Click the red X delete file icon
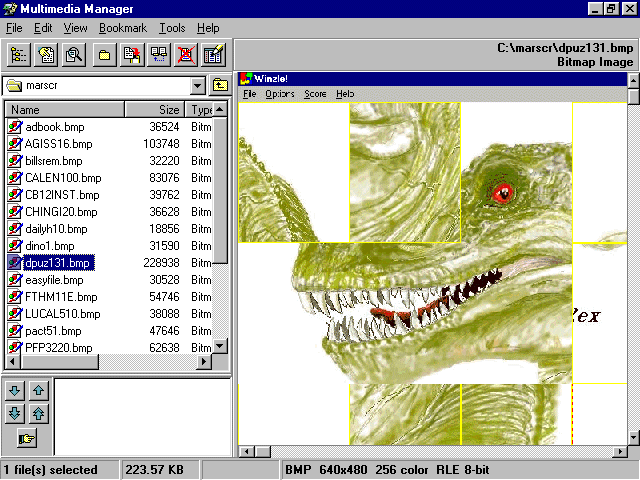The image size is (640, 480). (186, 55)
